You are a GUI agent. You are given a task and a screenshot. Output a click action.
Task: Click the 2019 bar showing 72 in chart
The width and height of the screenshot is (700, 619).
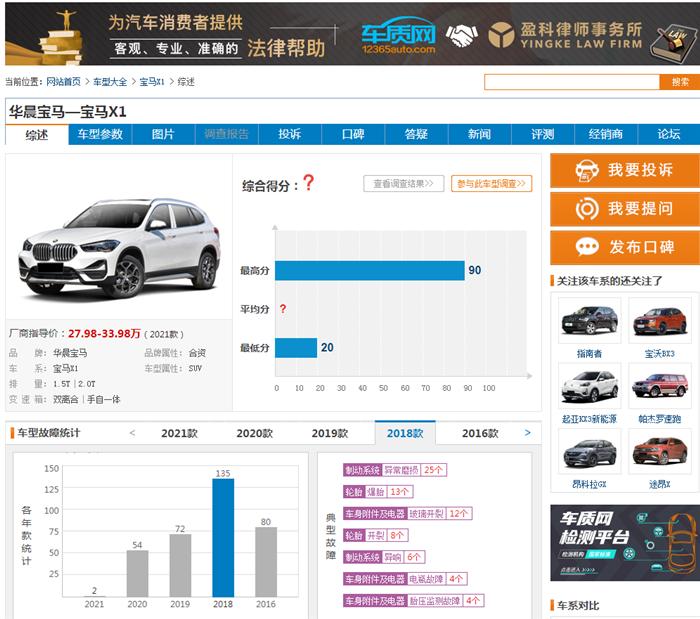tap(180, 565)
